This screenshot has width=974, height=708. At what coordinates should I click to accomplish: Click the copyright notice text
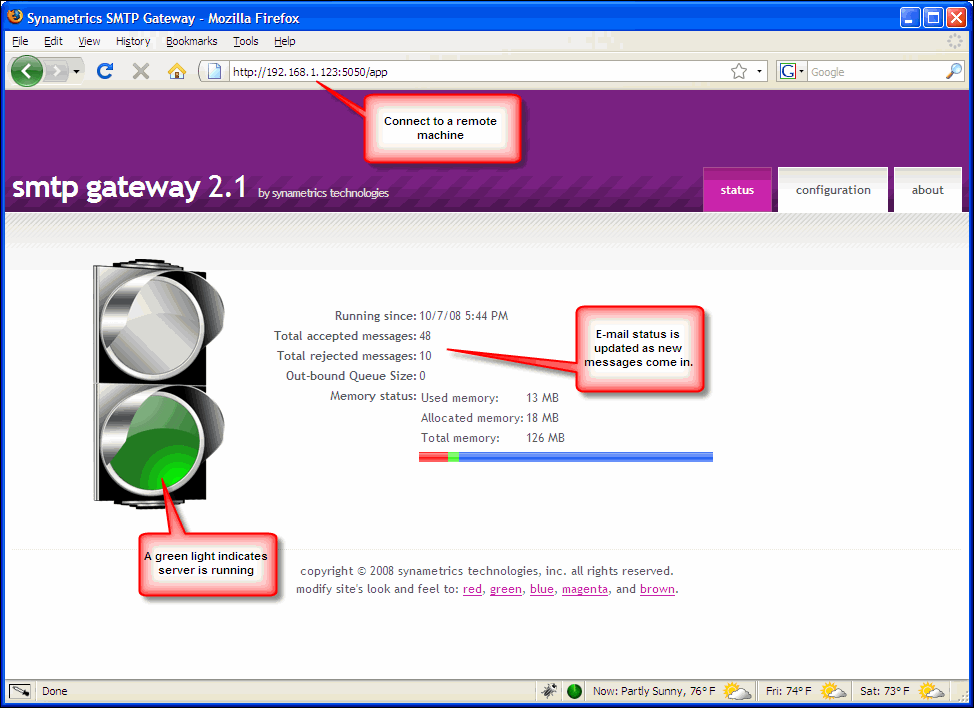point(487,571)
